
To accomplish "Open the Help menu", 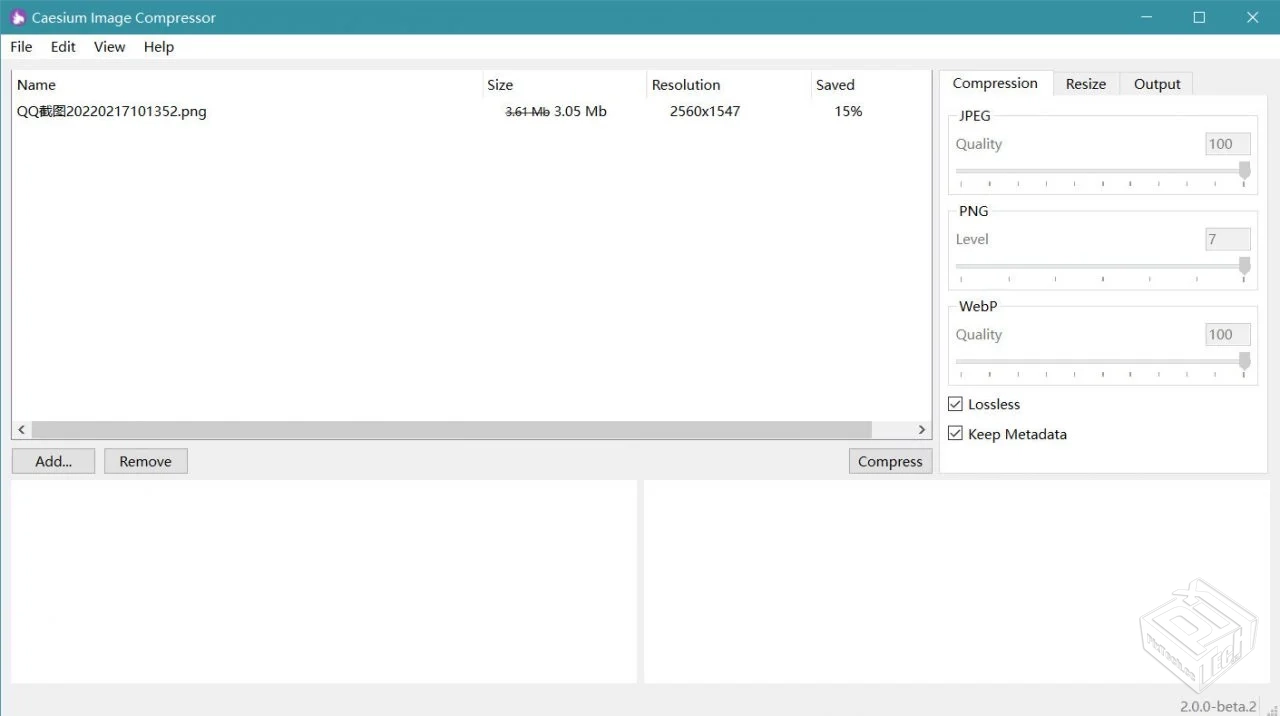I will (x=158, y=47).
